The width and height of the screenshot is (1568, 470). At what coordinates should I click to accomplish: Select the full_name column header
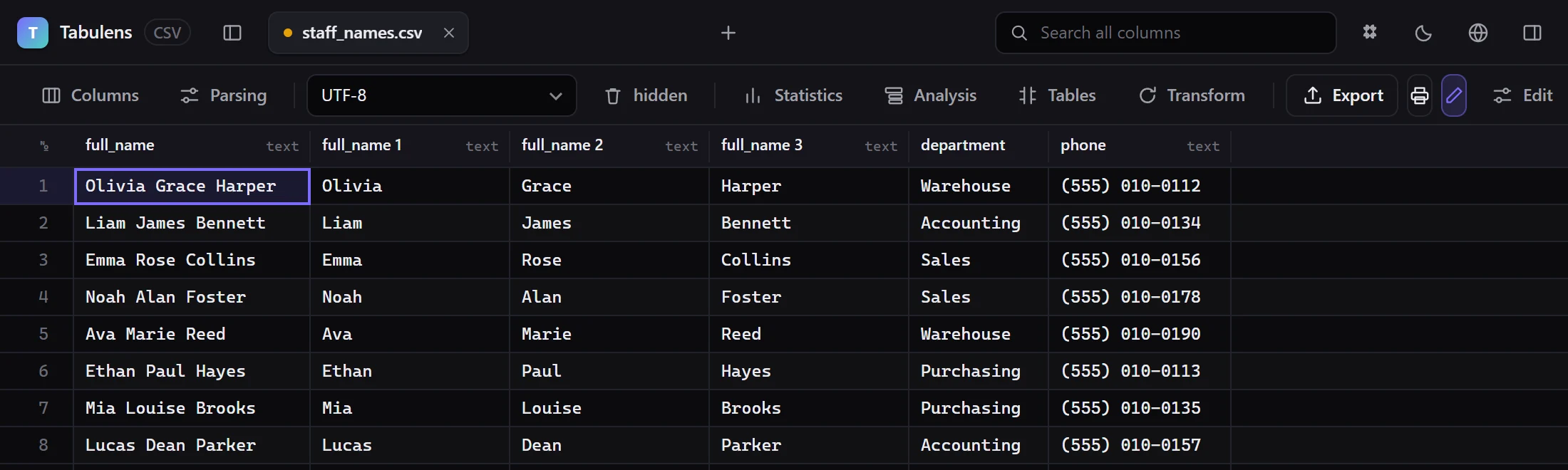[192, 146]
